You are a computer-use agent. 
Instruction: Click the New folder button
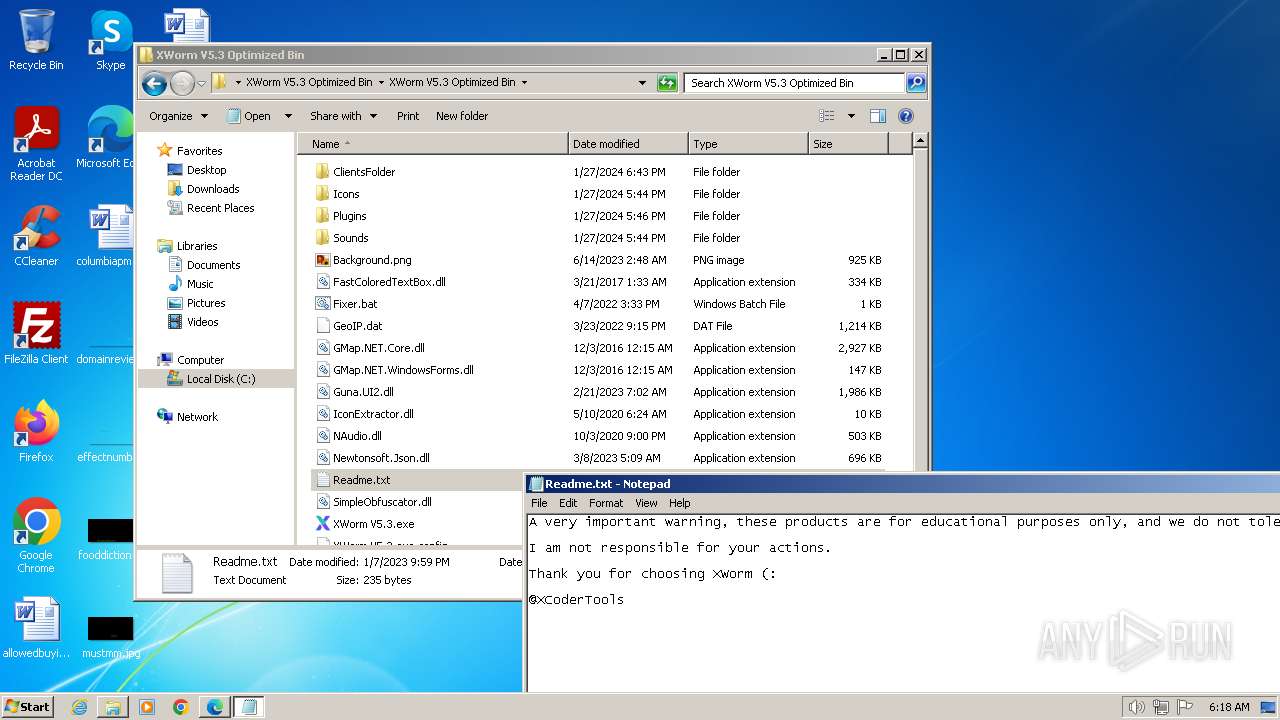click(x=461, y=116)
